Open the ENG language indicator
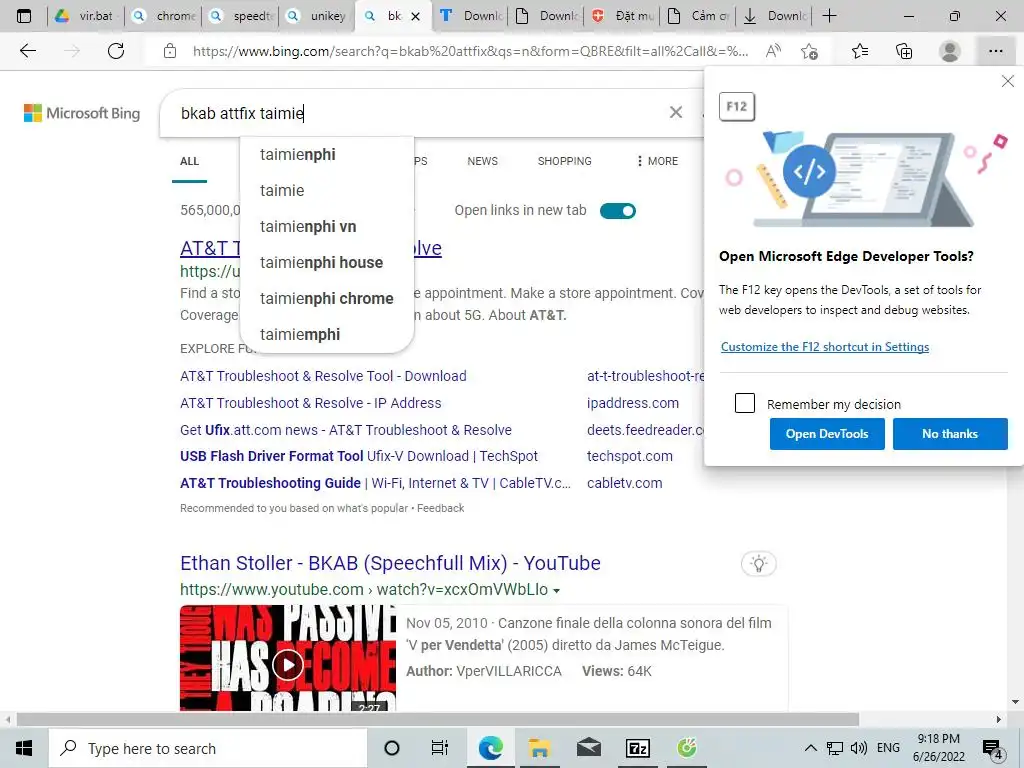The width and height of the screenshot is (1024, 768). click(888, 748)
